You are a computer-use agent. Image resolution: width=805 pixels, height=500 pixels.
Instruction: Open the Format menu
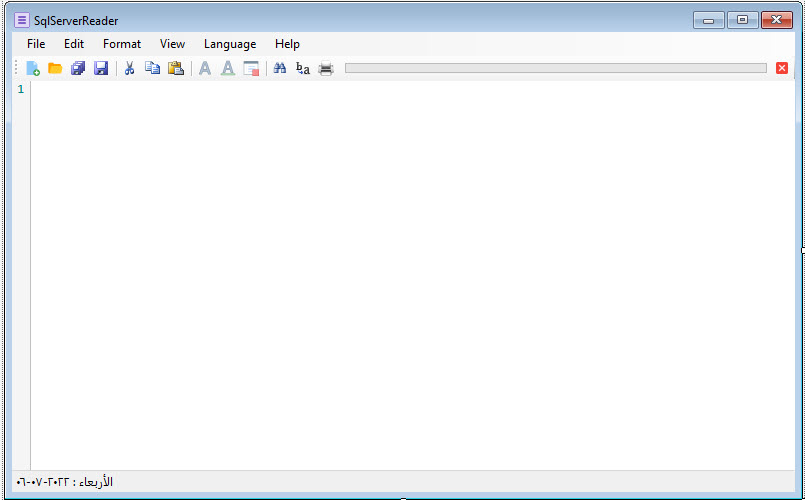pyautogui.click(x=122, y=44)
